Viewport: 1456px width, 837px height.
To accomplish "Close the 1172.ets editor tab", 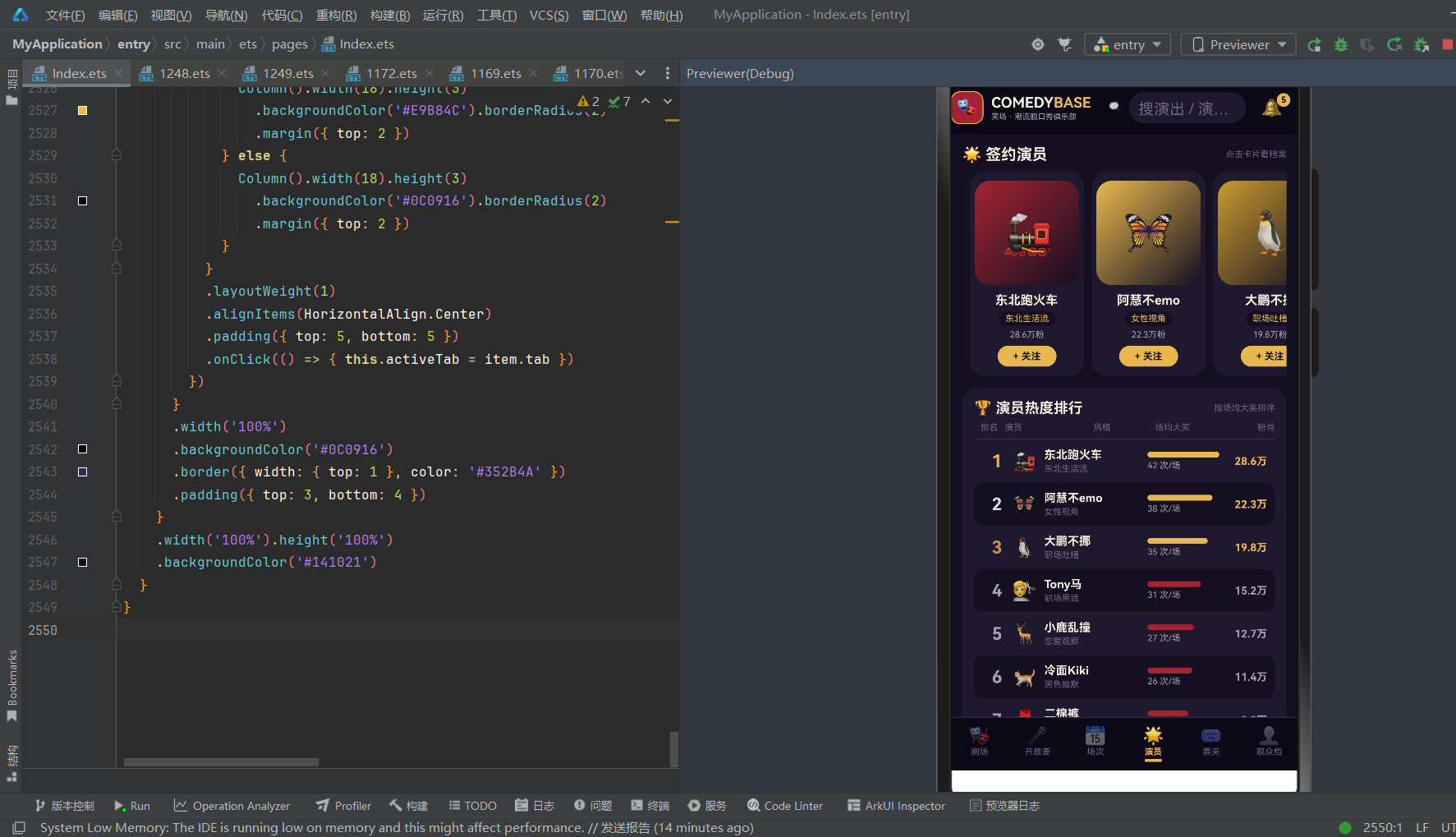I will [x=429, y=73].
